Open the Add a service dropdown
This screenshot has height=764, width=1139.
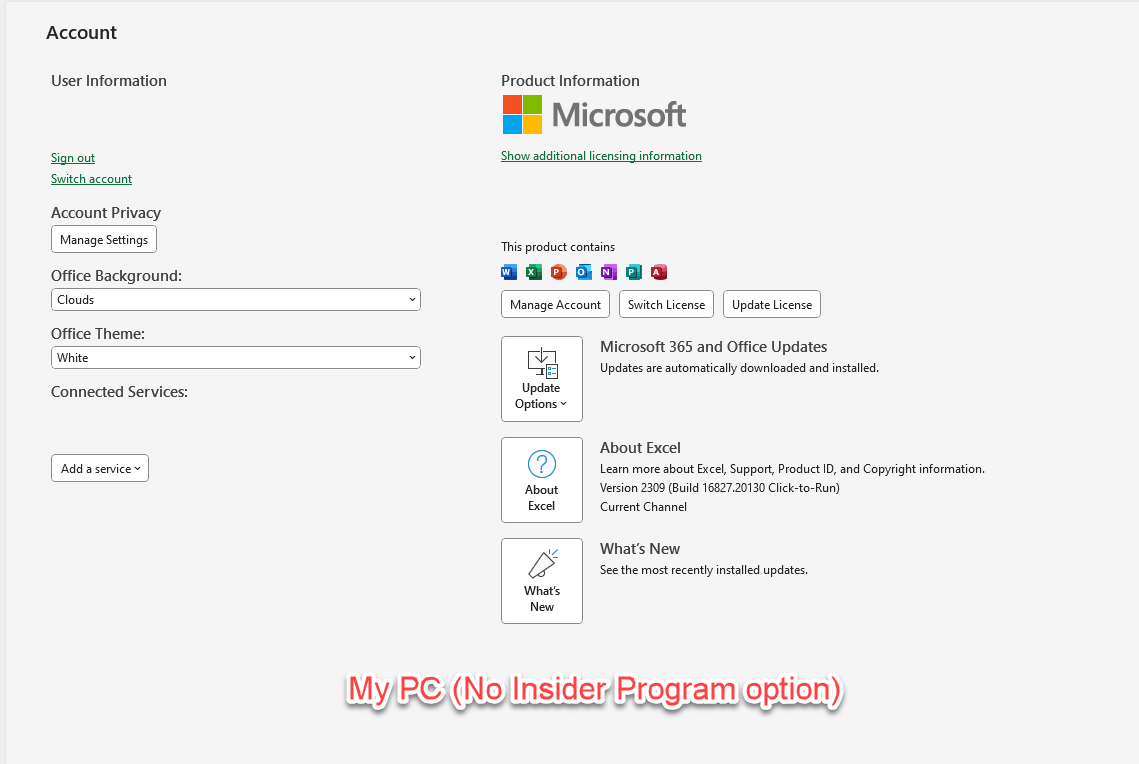100,468
